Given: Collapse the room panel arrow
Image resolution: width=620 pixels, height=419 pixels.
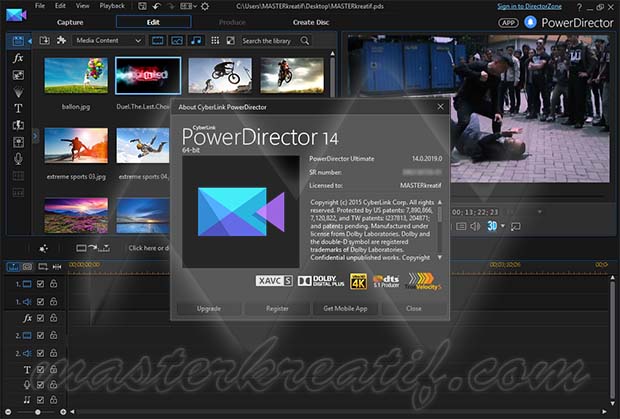Looking at the screenshot, I should 30,41.
